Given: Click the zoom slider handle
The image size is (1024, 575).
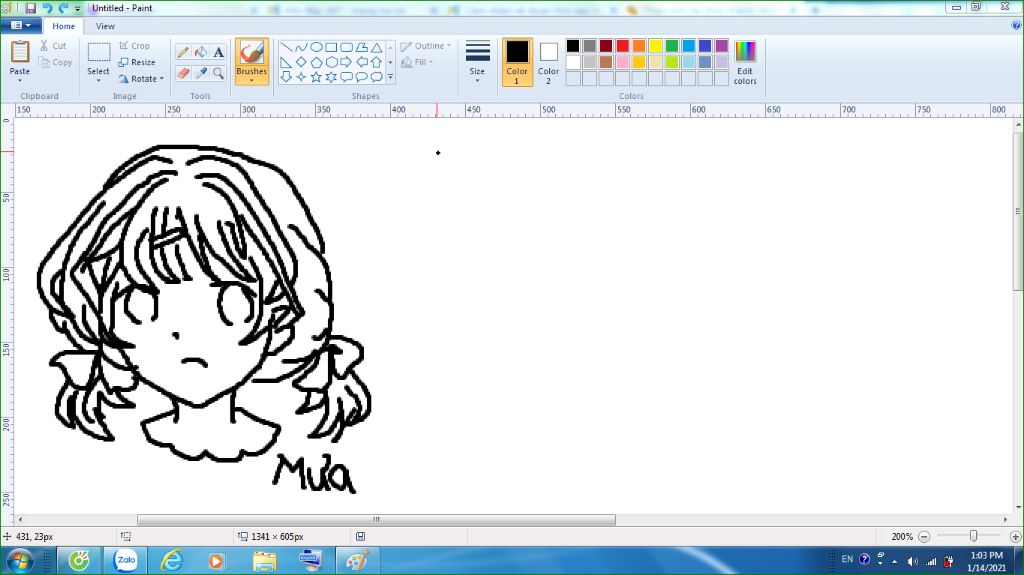Looking at the screenshot, I should click(973, 536).
